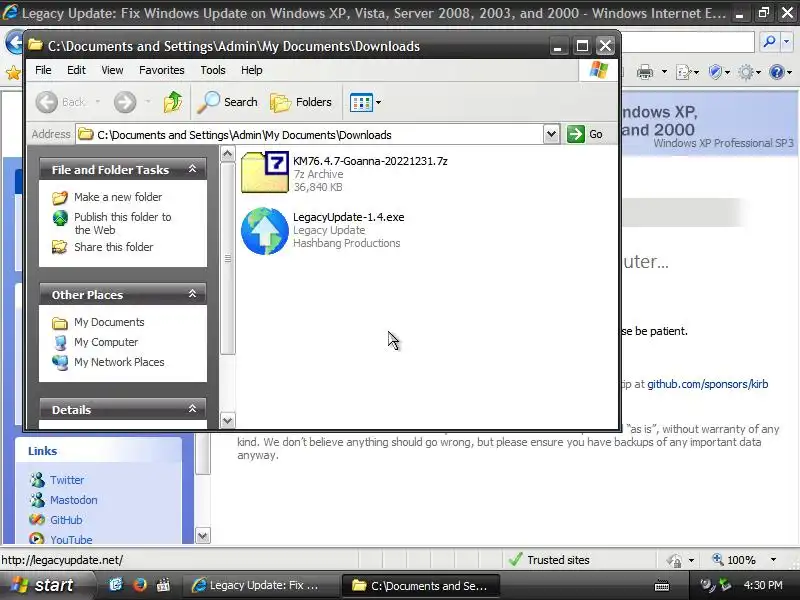The image size is (800, 600).
Task: Click the IE Print icon
Action: (645, 72)
